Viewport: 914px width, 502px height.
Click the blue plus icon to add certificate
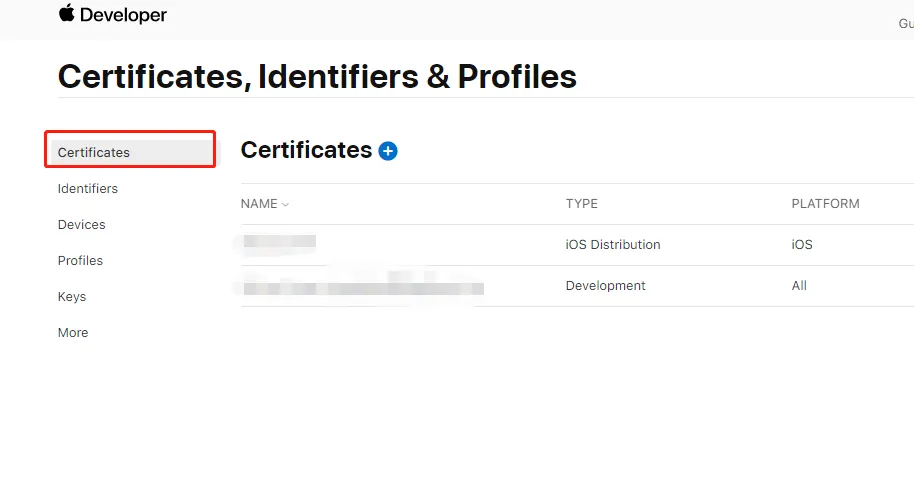coord(388,151)
